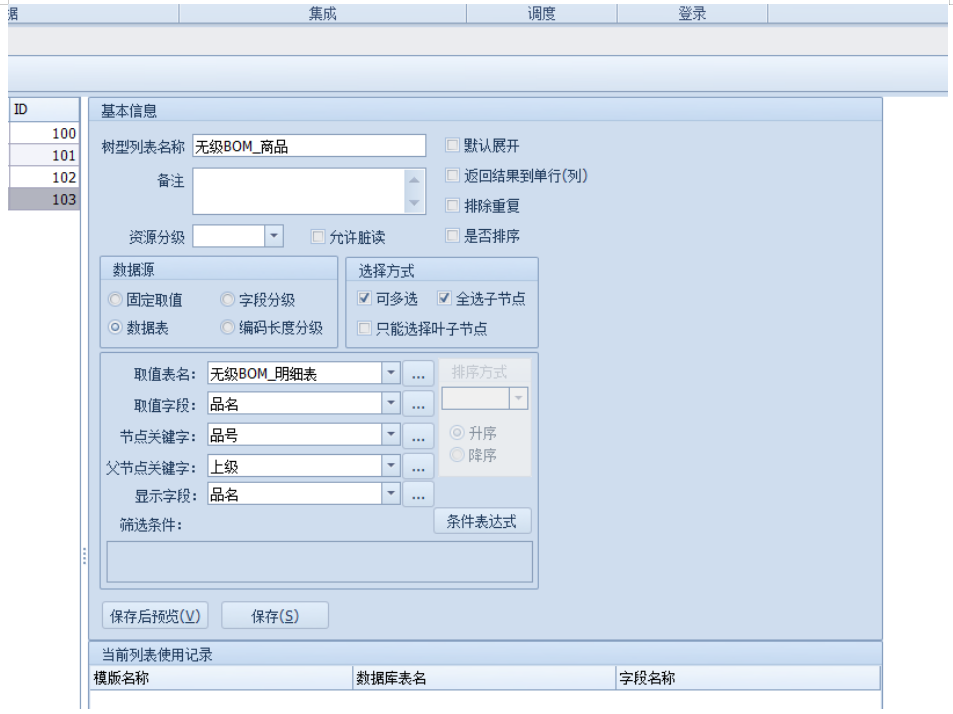Toggle the 只能选择叶子节点 checkbox

365,328
